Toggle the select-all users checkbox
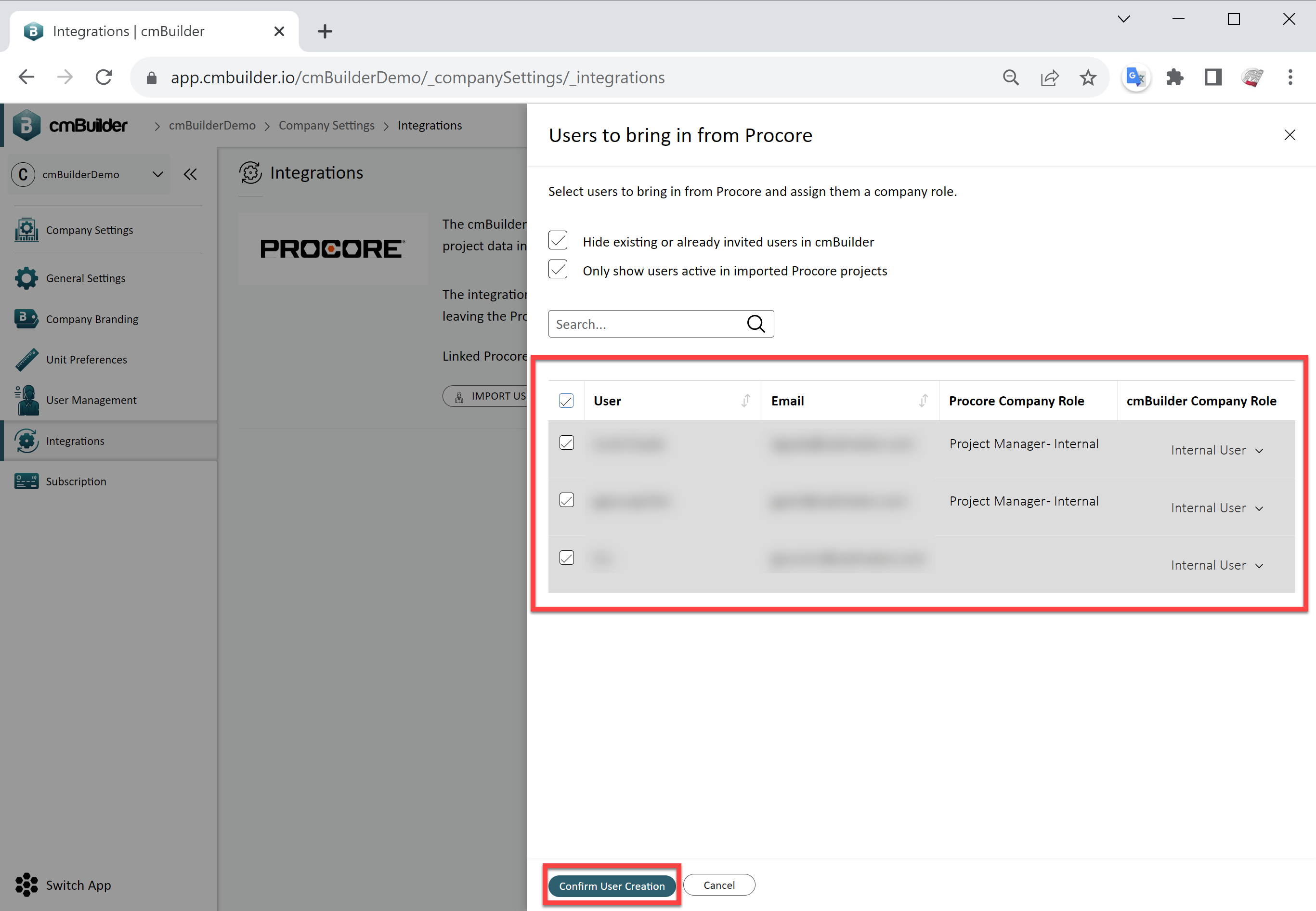This screenshot has height=911, width=1316. (x=566, y=401)
